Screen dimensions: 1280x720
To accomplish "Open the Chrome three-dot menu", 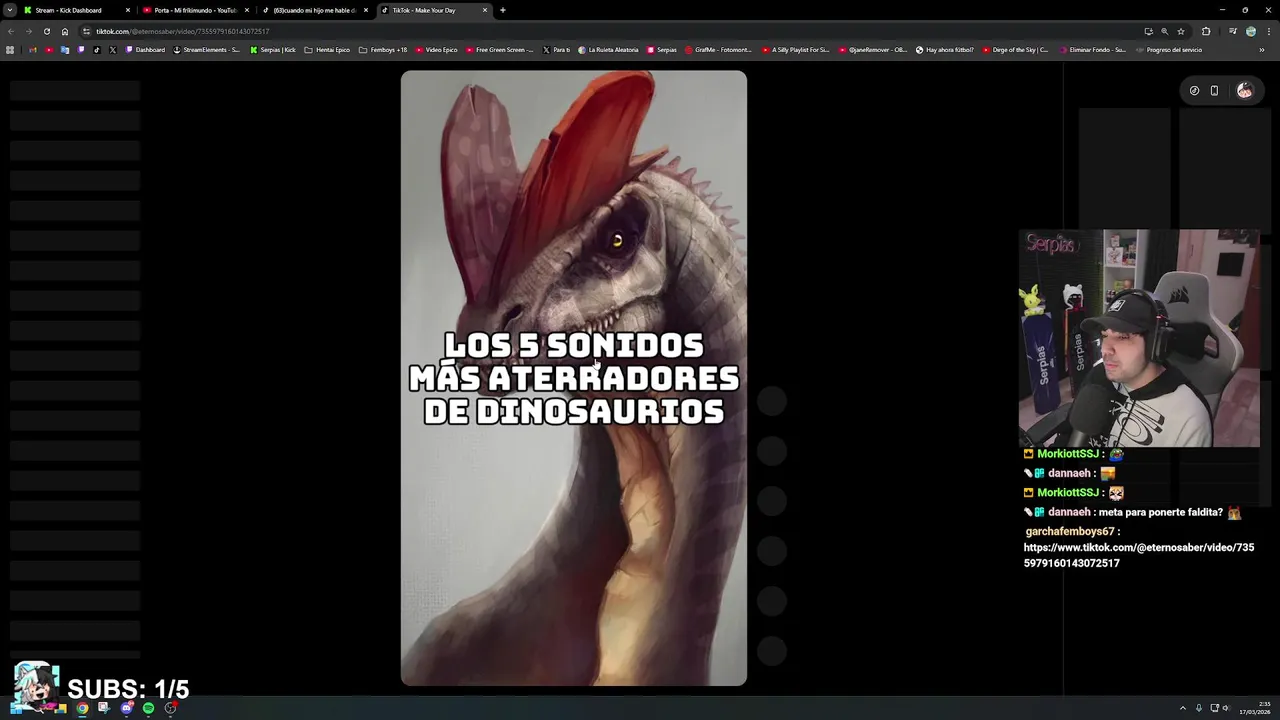I will (x=1269, y=31).
